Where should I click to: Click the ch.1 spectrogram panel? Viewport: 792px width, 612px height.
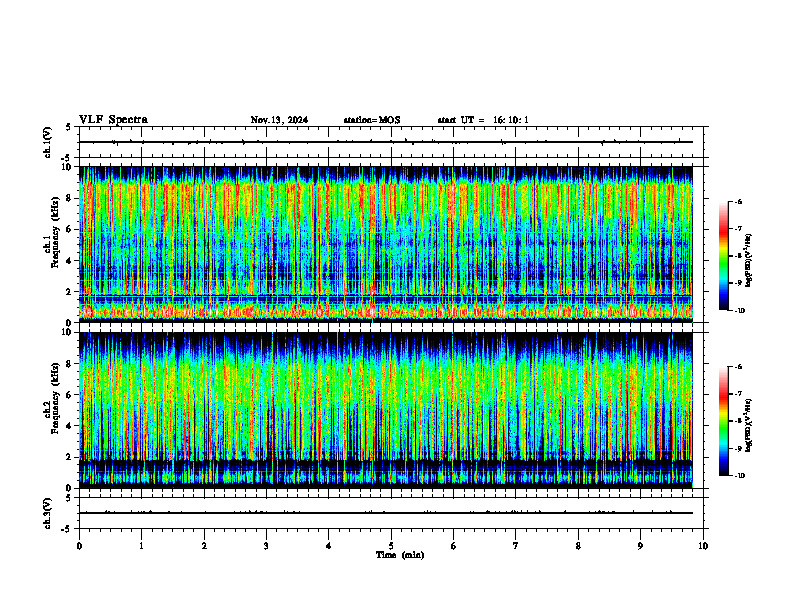click(x=386, y=244)
